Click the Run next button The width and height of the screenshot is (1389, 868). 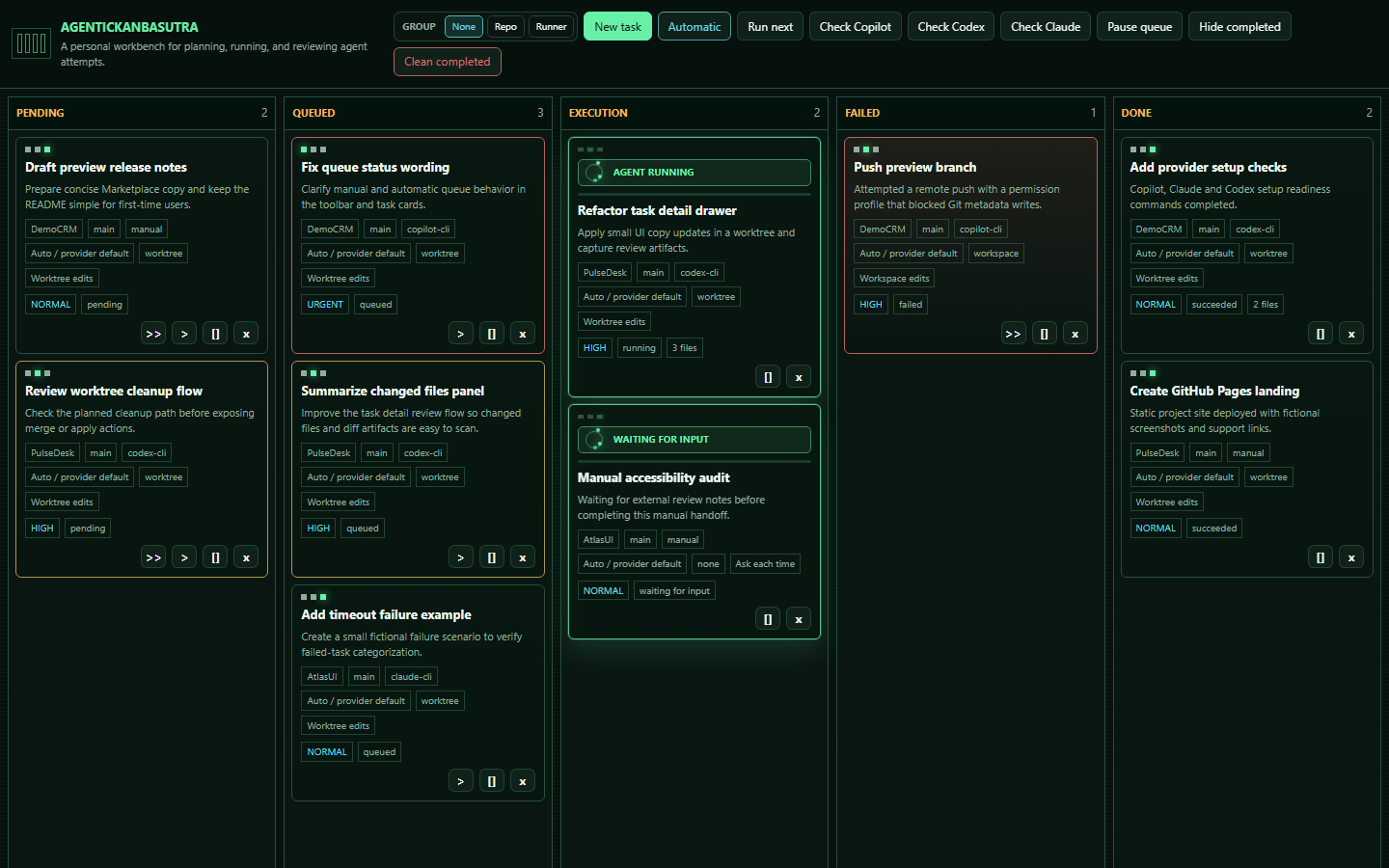(771, 27)
